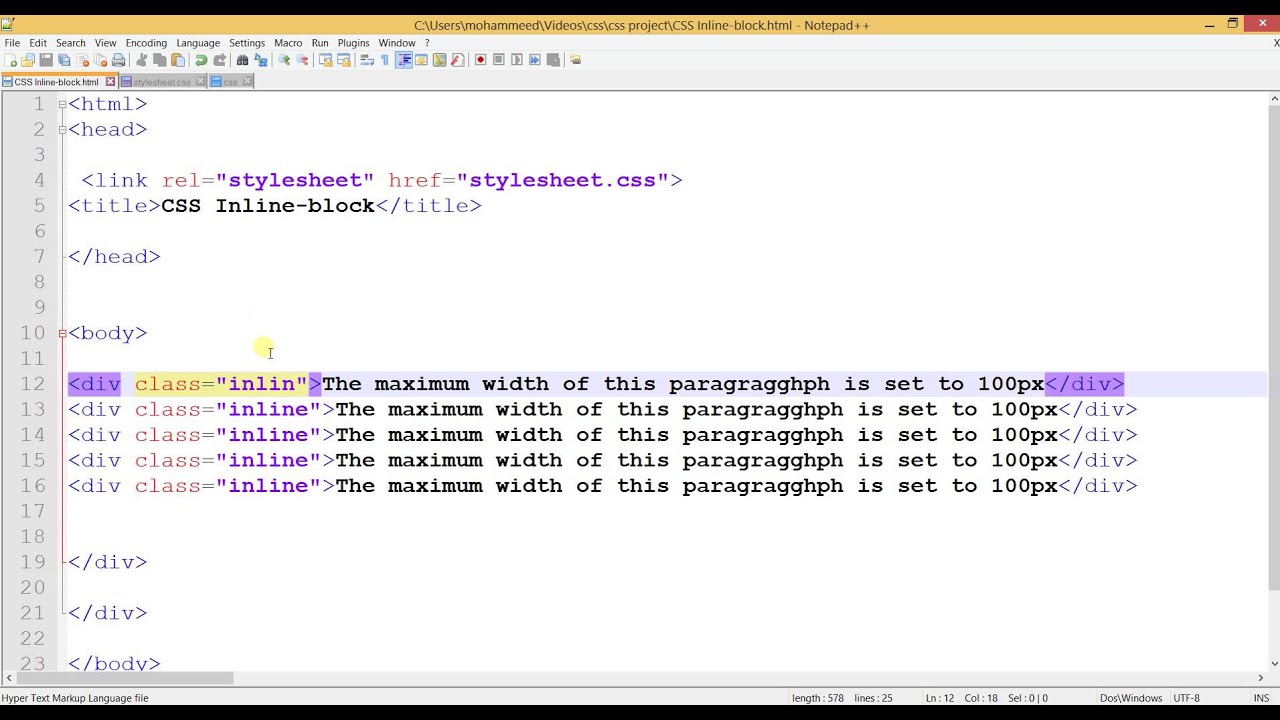Click the Replace toolbar icon
Image resolution: width=1280 pixels, height=720 pixels.
(x=261, y=60)
